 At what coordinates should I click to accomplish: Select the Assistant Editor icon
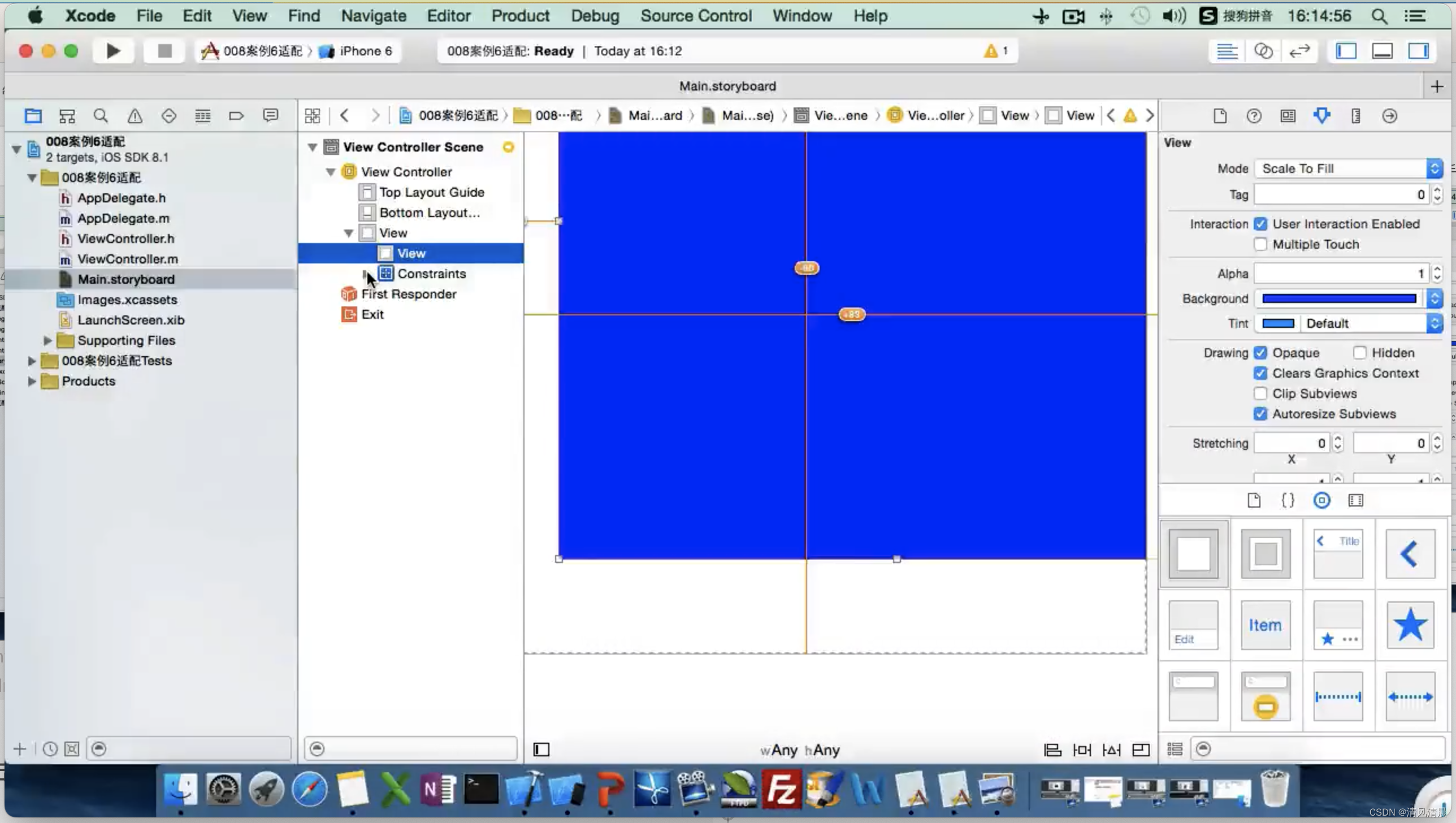(1263, 51)
